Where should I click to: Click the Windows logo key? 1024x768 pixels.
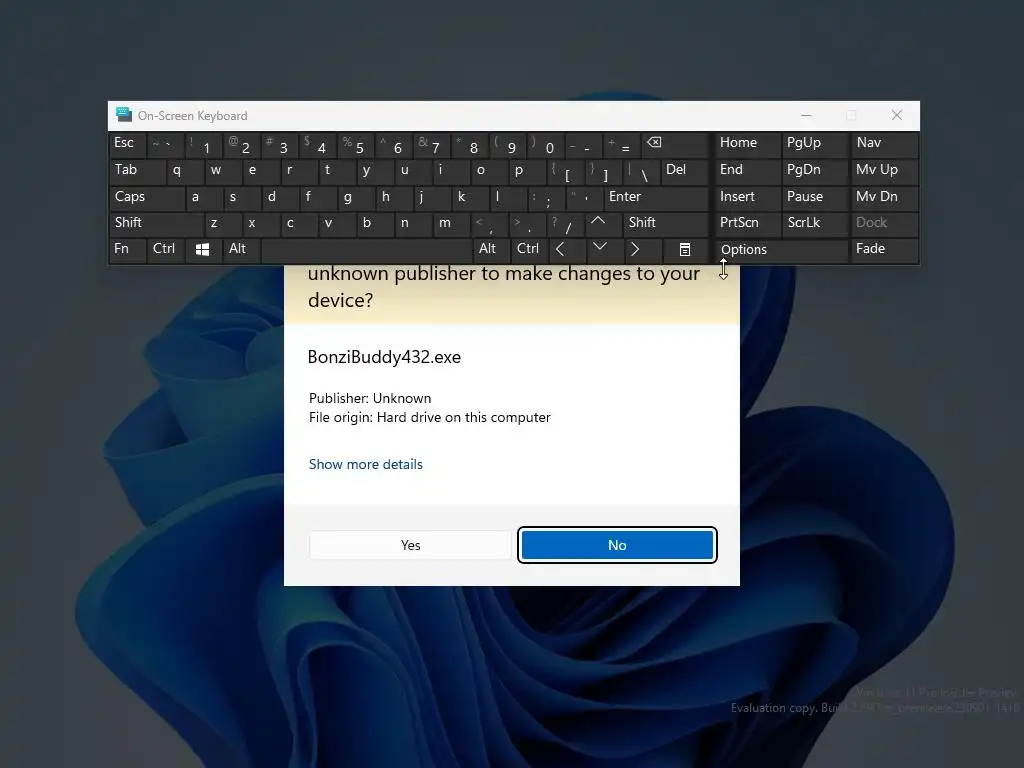click(x=202, y=249)
